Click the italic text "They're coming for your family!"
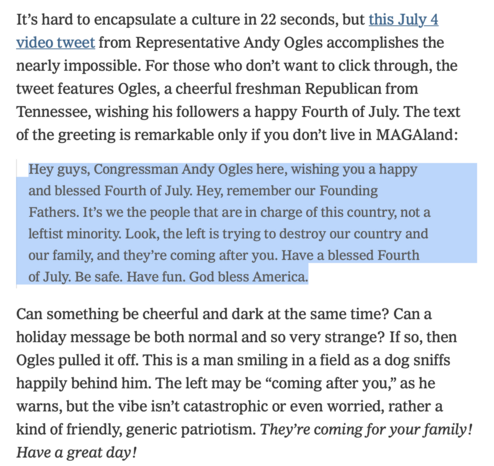This screenshot has width=494, height=466. [x=366, y=430]
